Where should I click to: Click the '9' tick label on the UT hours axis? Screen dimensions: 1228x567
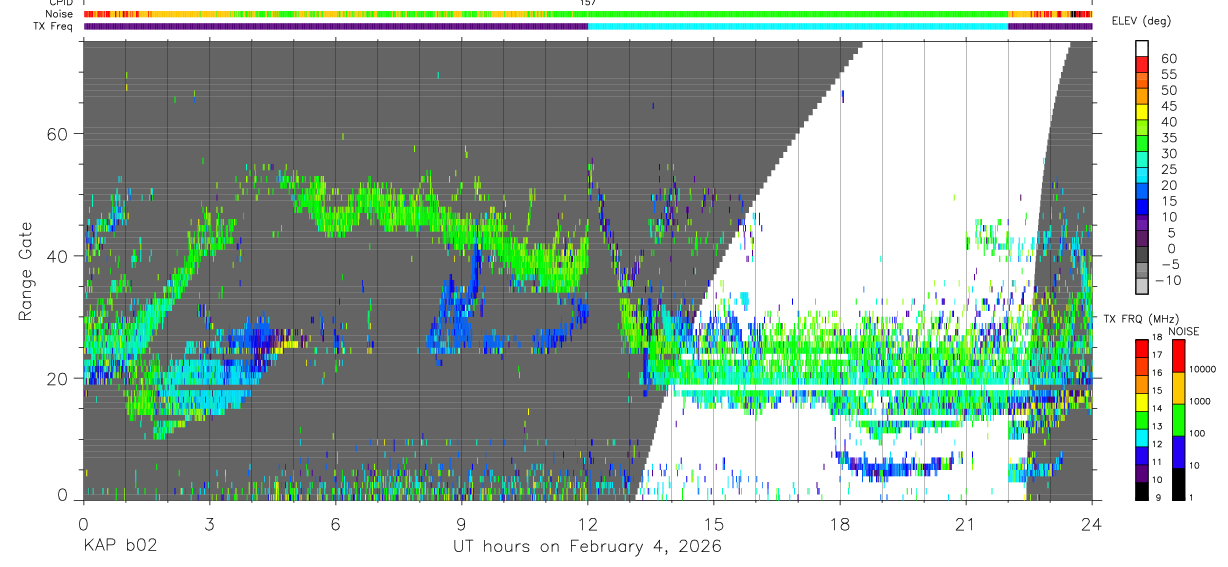[x=461, y=524]
